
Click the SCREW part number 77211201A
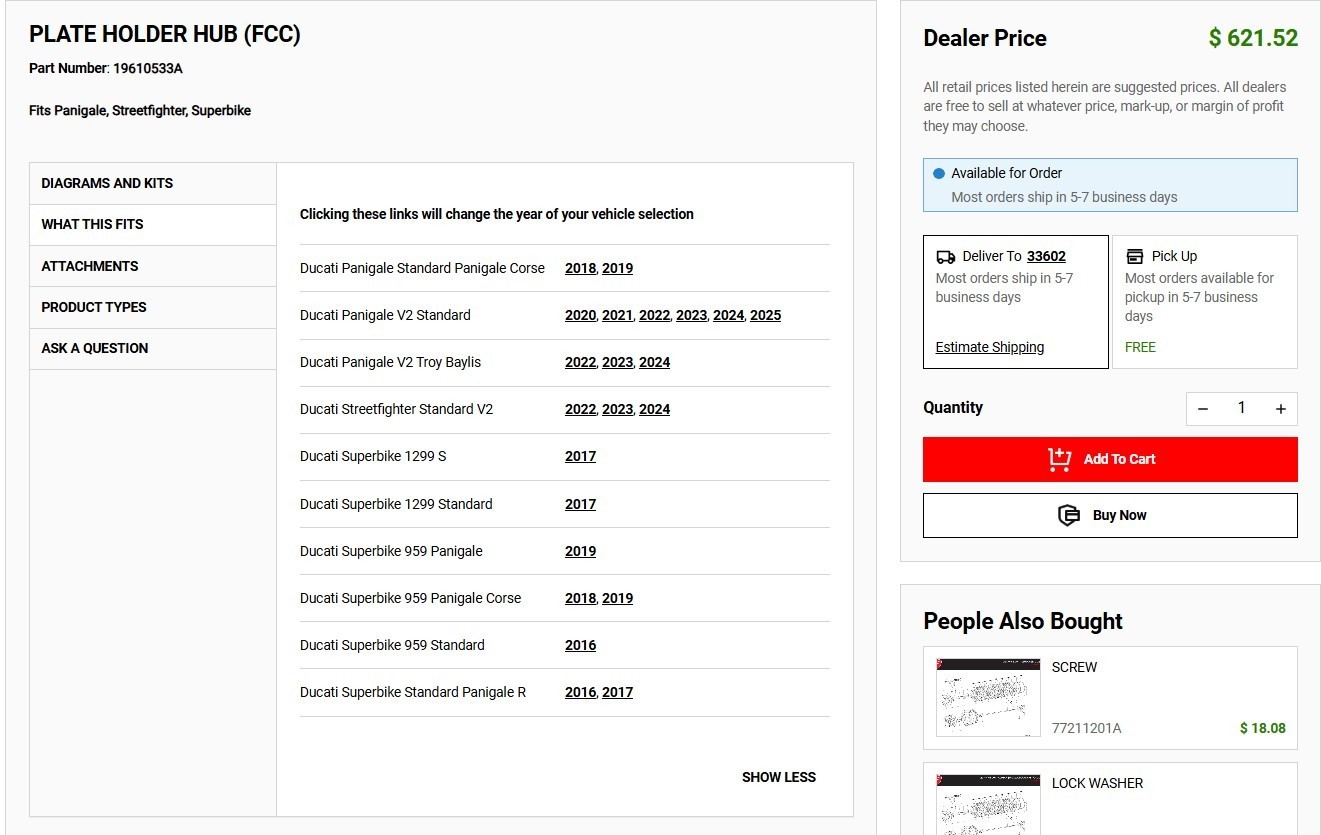coord(1086,728)
